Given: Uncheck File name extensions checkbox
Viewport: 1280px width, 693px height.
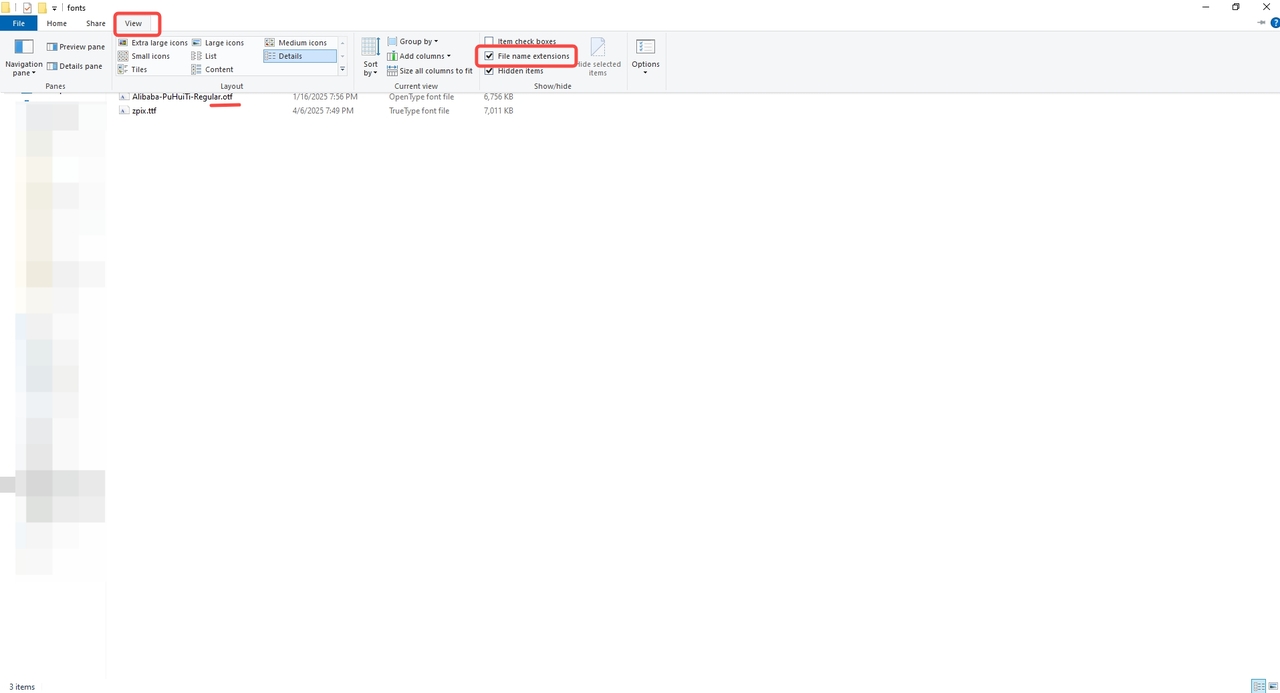Looking at the screenshot, I should click(x=489, y=56).
